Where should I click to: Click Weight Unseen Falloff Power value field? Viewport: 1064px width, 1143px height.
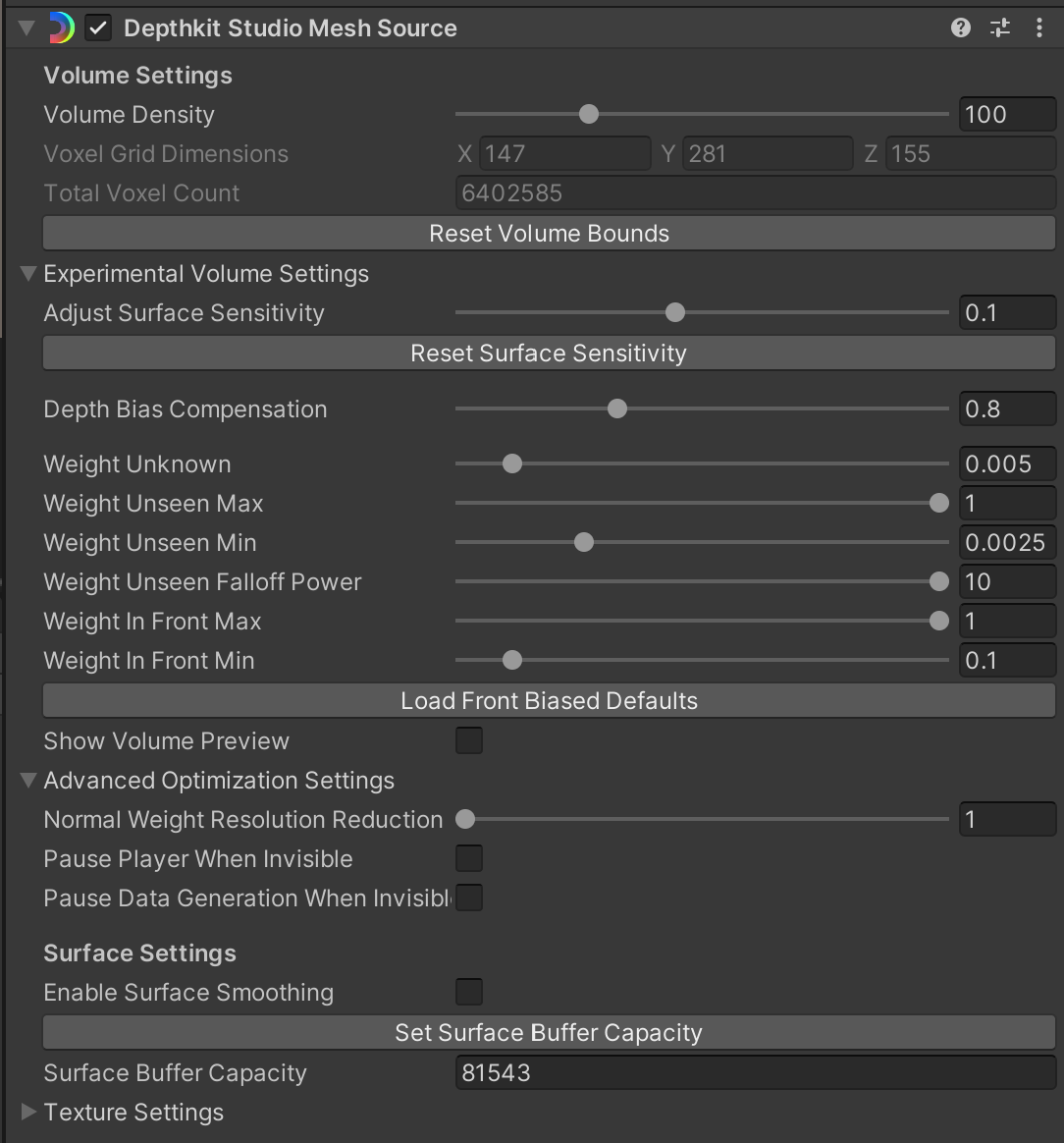point(1008,581)
